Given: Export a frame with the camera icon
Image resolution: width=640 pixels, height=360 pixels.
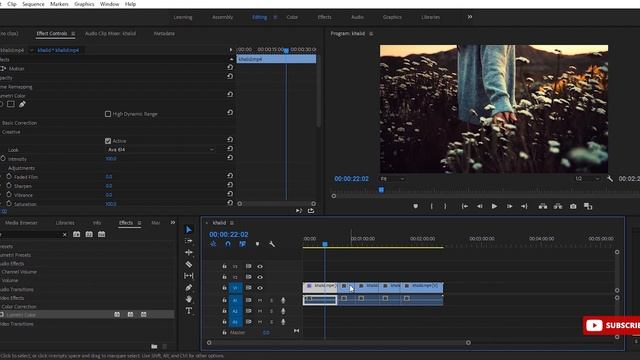Looking at the screenshot, I should 573,207.
